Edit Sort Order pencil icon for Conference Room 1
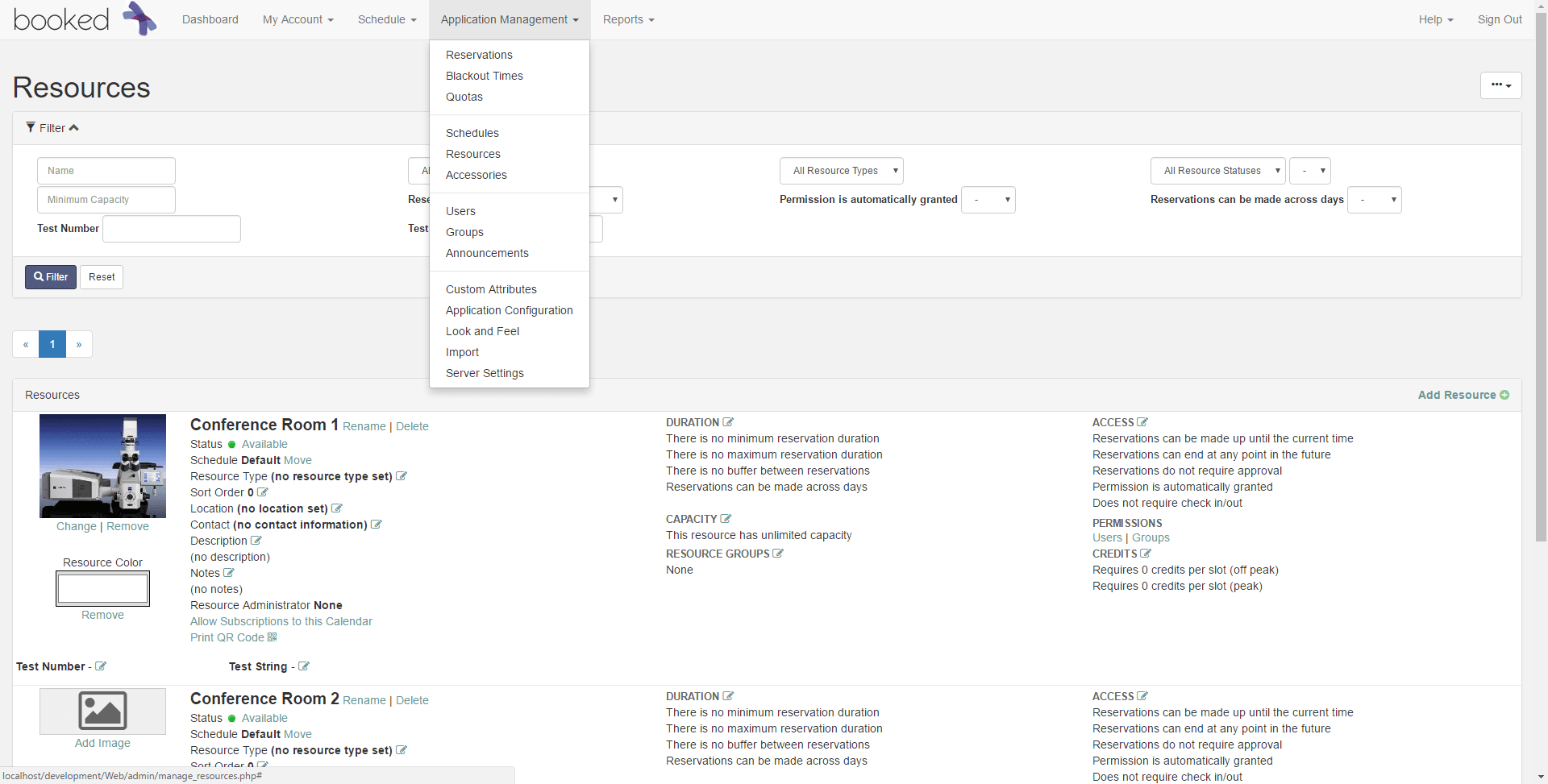1548x784 pixels. tap(262, 492)
